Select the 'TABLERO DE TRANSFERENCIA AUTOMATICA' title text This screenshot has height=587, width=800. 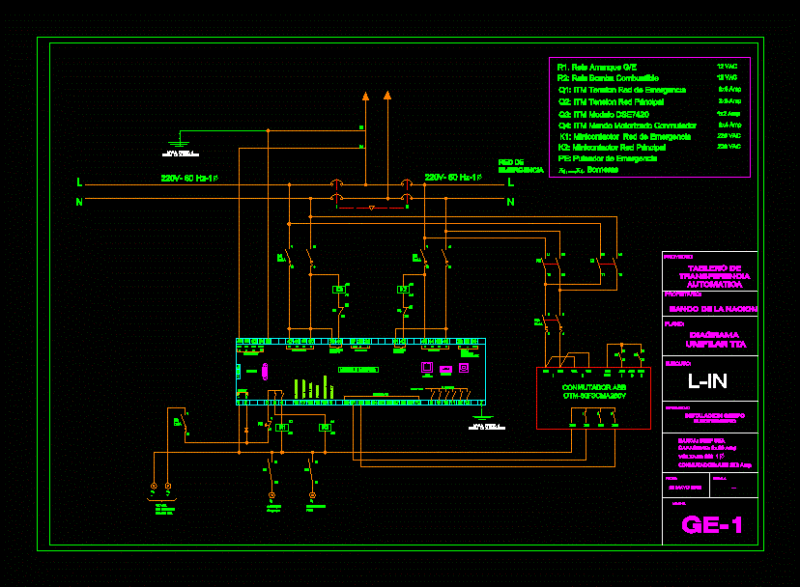pos(714,276)
